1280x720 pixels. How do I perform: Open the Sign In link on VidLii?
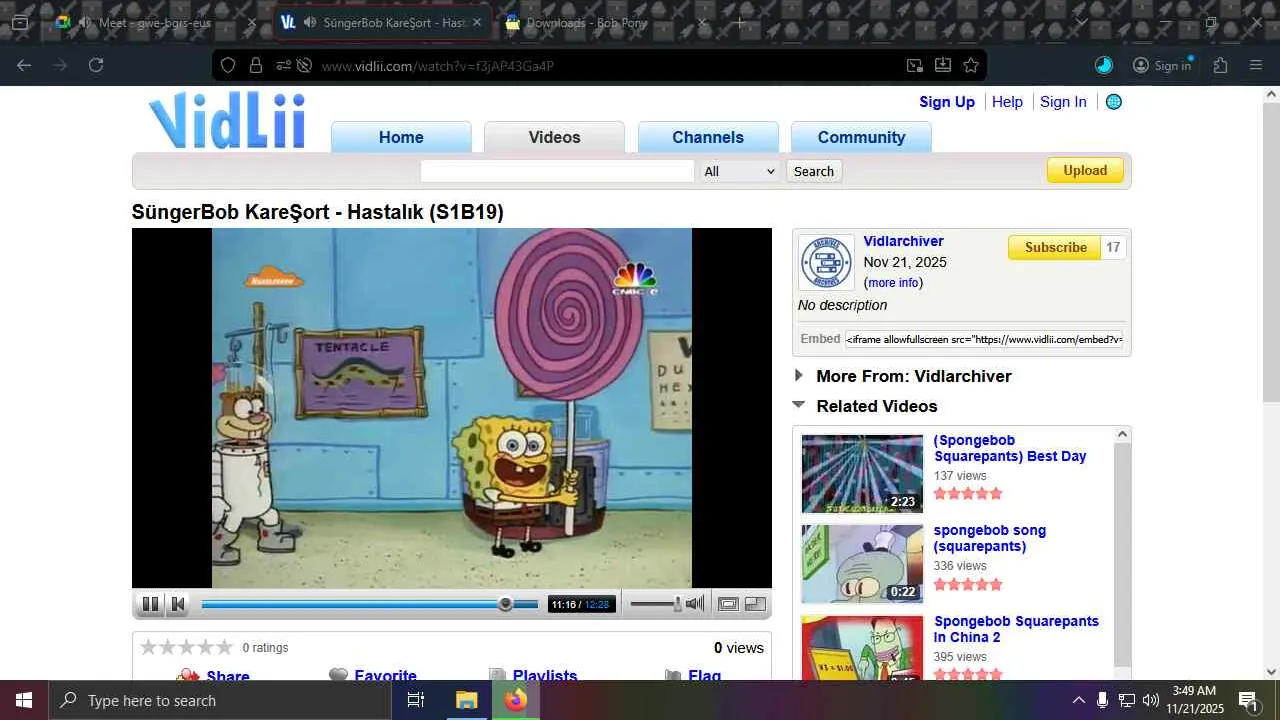point(1063,102)
